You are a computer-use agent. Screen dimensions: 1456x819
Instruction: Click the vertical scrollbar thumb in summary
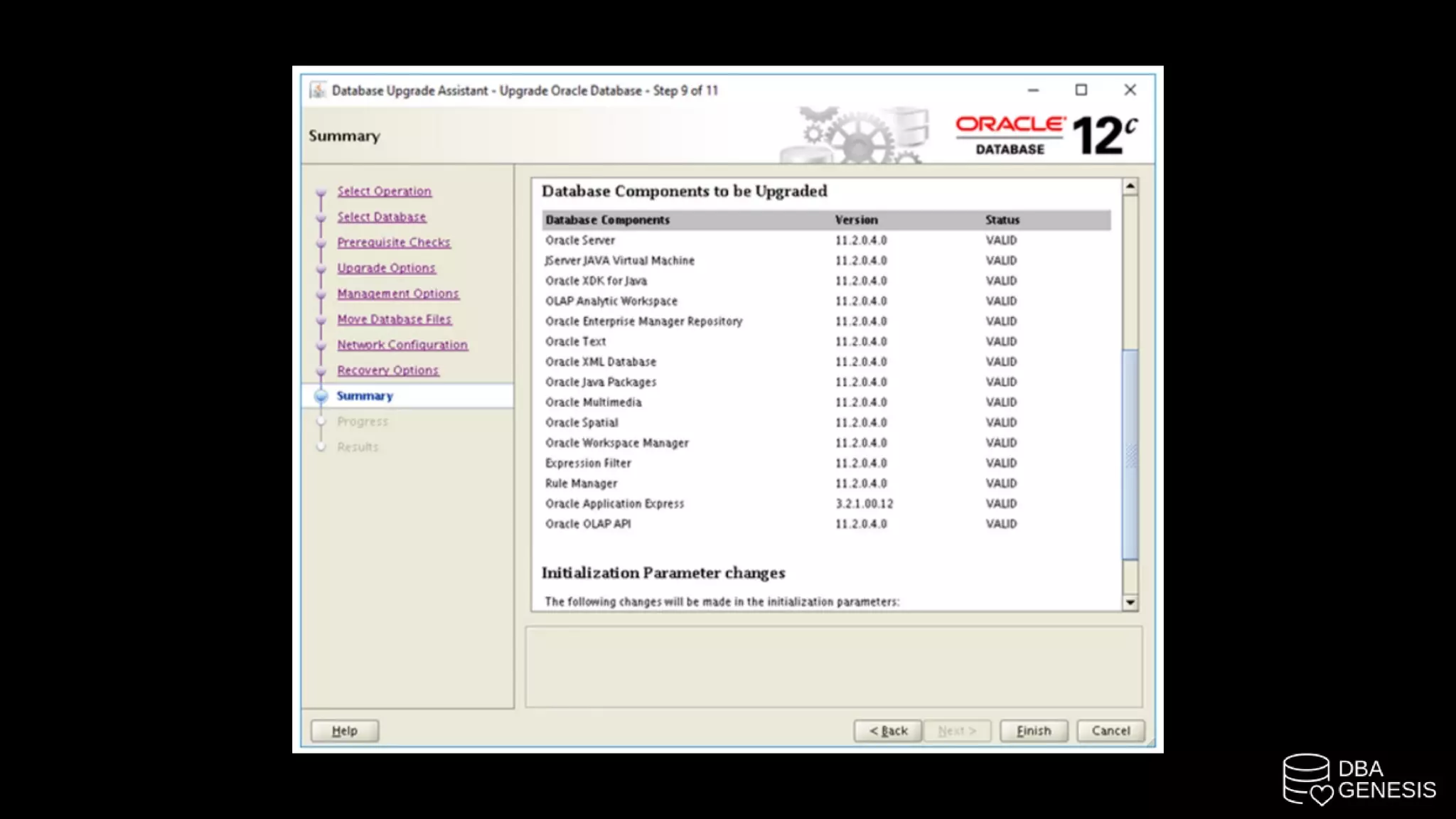[1130, 454]
